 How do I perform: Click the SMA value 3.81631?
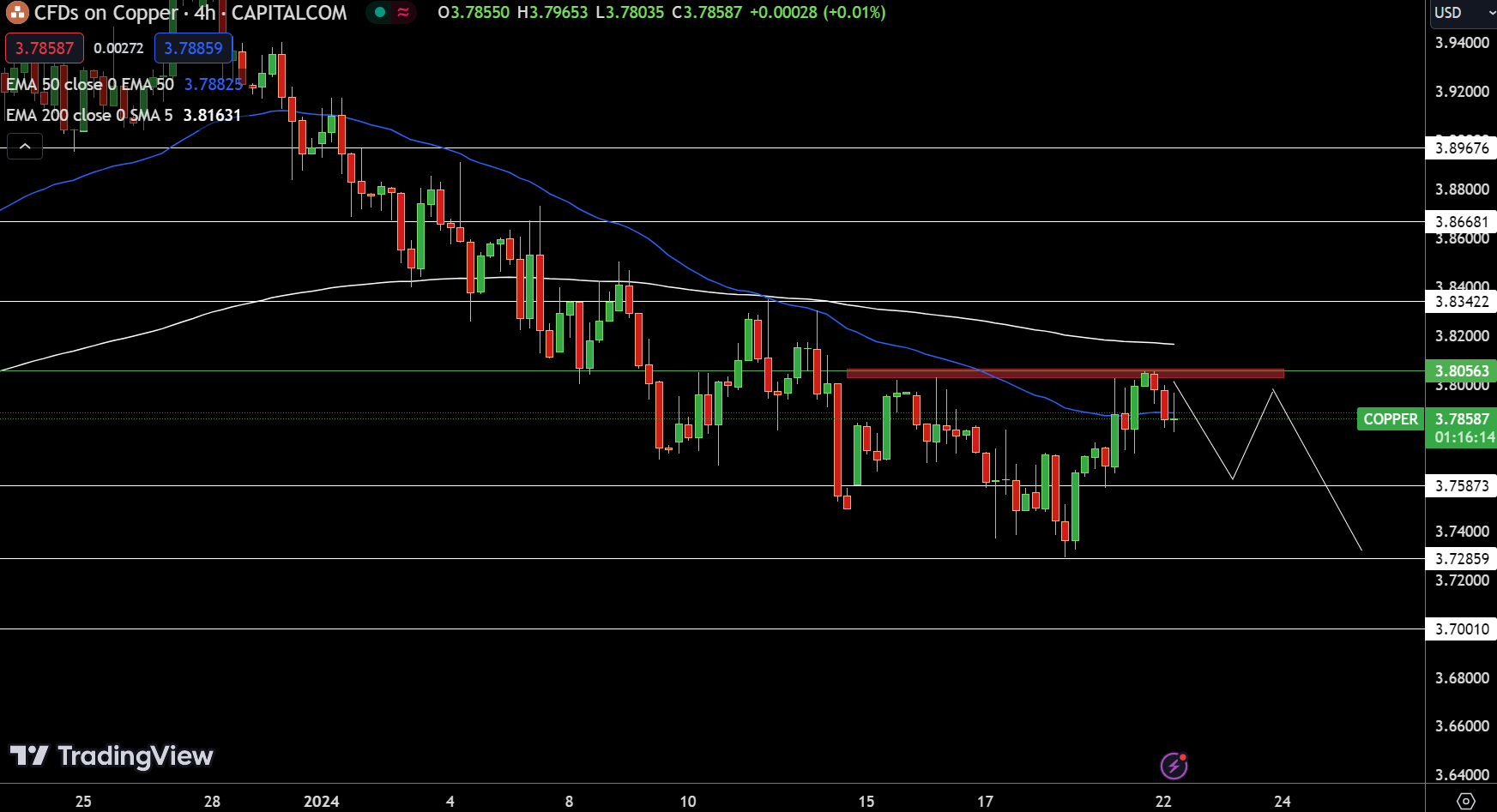point(212,115)
